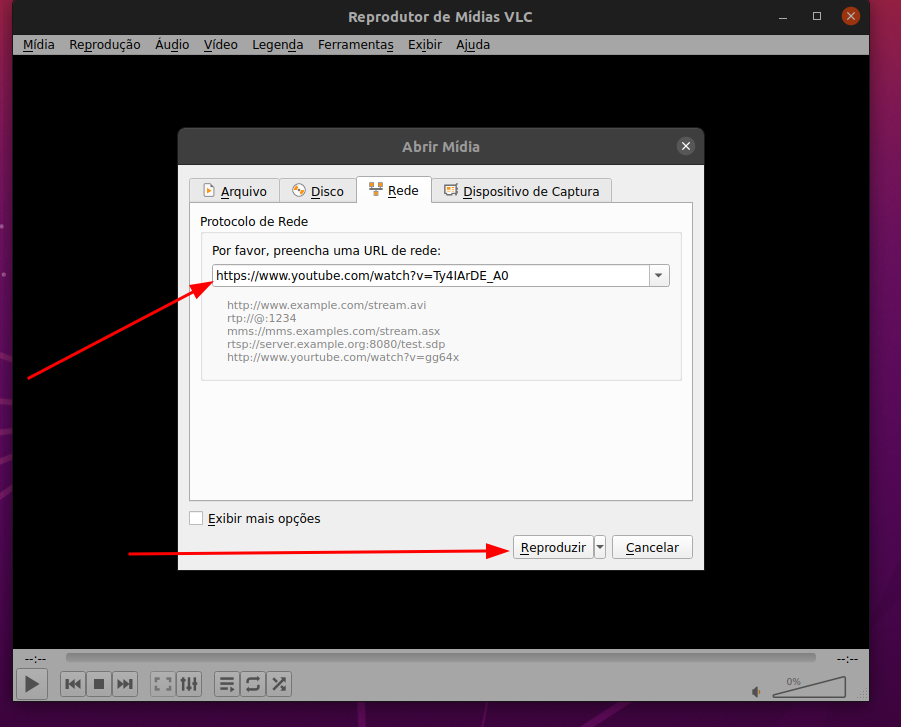Toggle shuffle random playback icon

click(279, 684)
